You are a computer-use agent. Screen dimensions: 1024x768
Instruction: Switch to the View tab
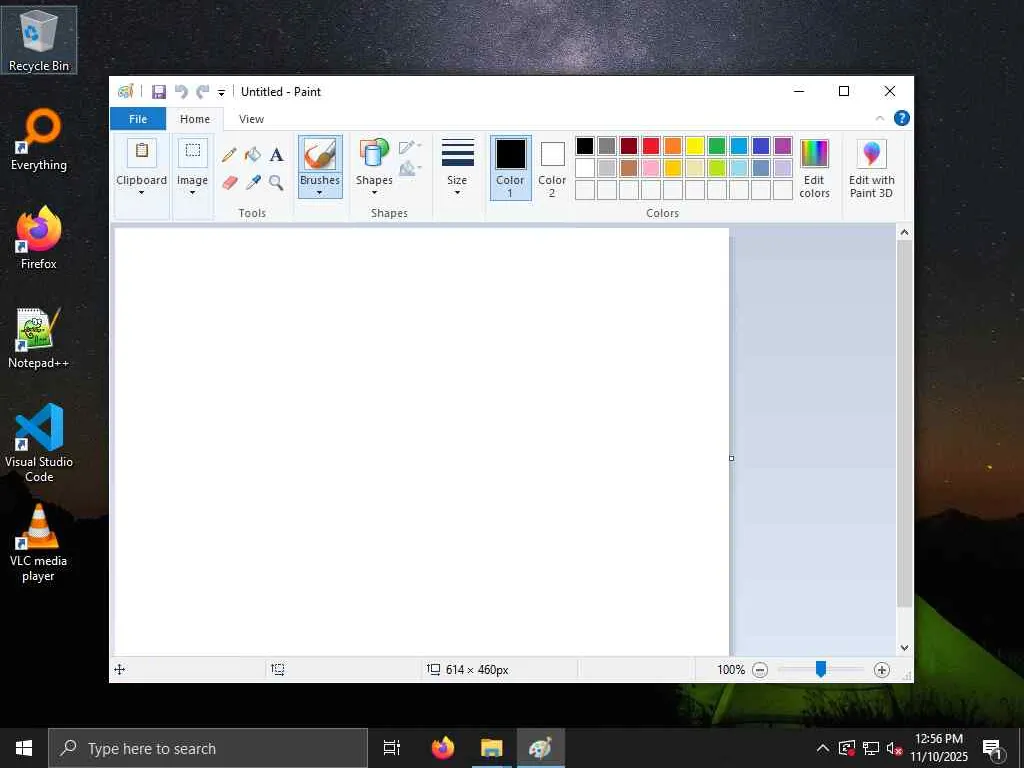(251, 119)
